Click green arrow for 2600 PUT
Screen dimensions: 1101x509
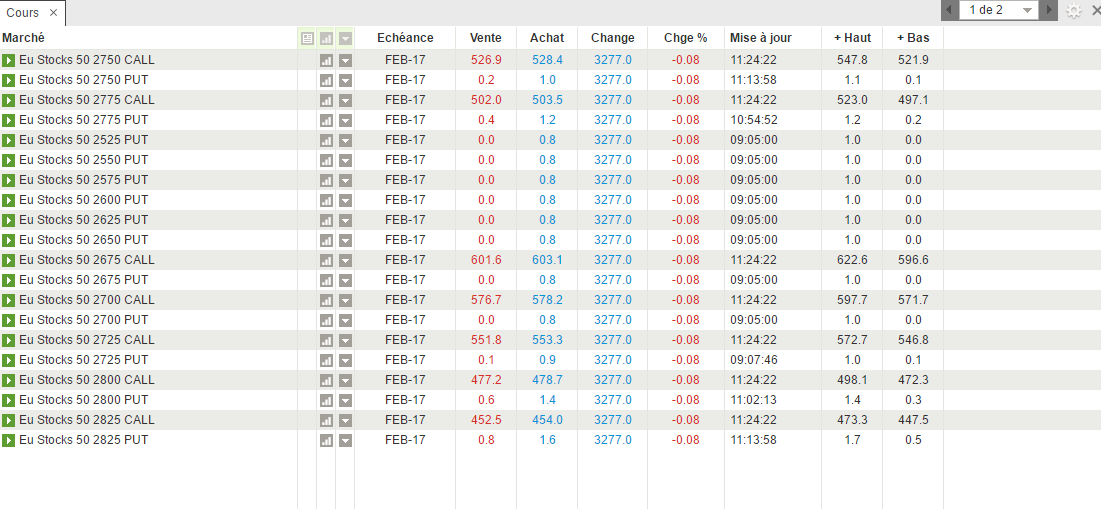pos(9,200)
